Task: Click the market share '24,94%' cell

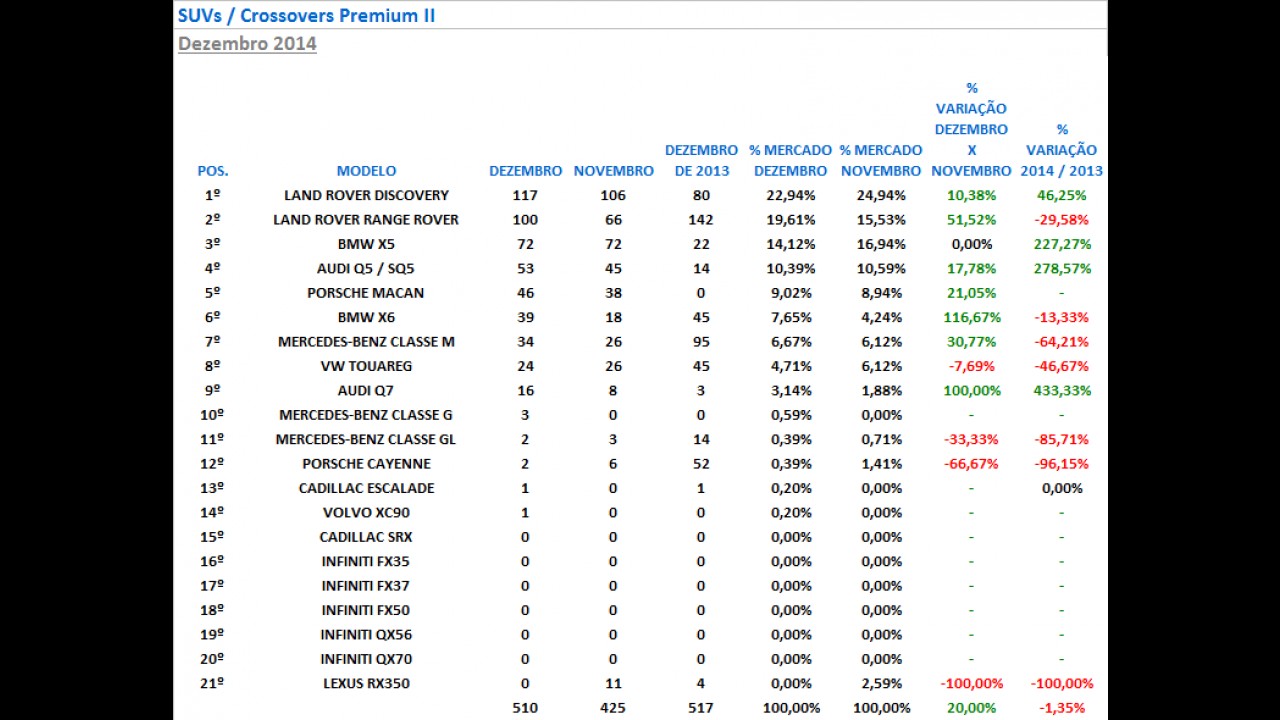Action: coord(880,195)
